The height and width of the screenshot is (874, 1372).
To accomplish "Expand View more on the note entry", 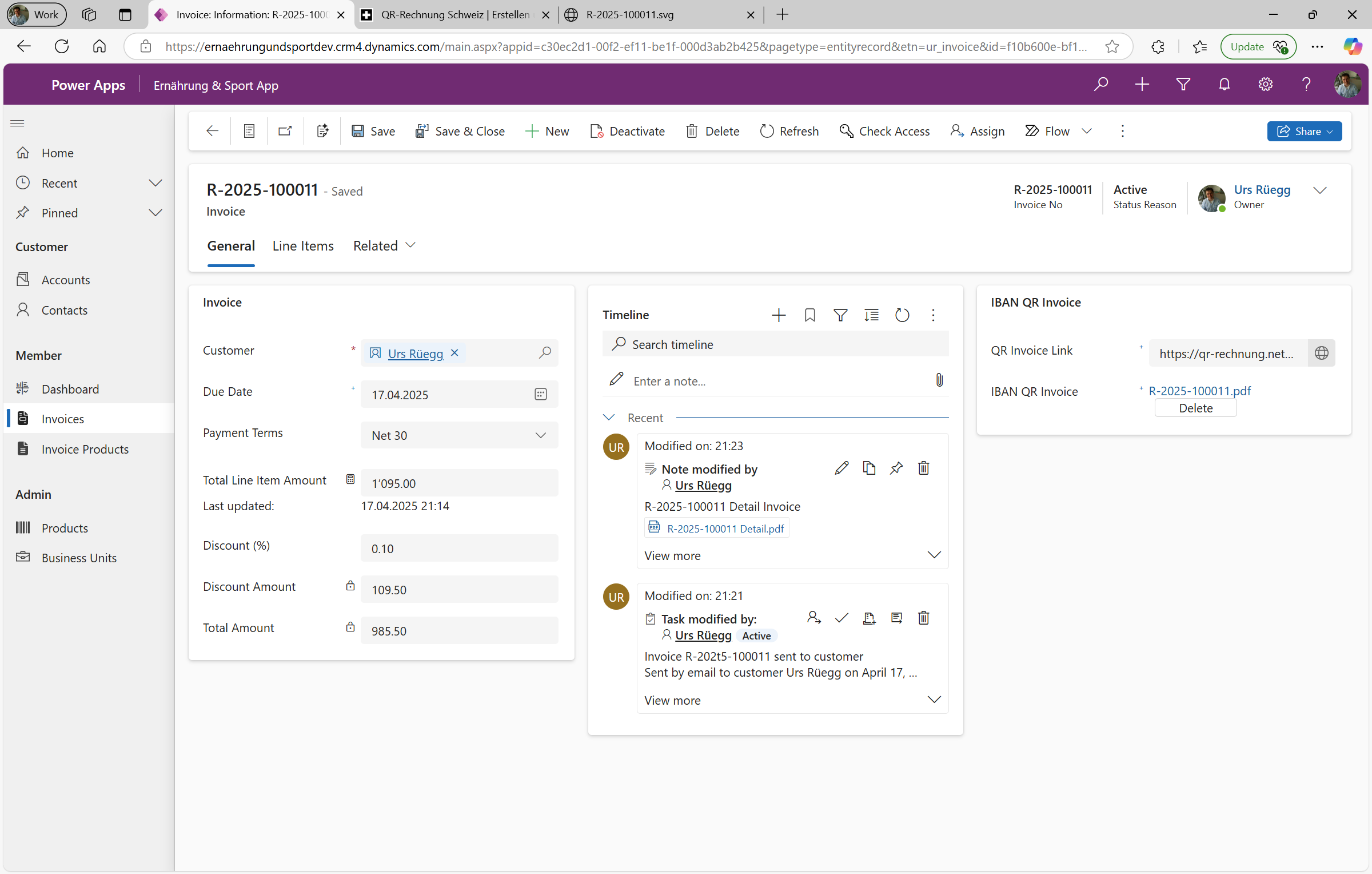I will (792, 555).
